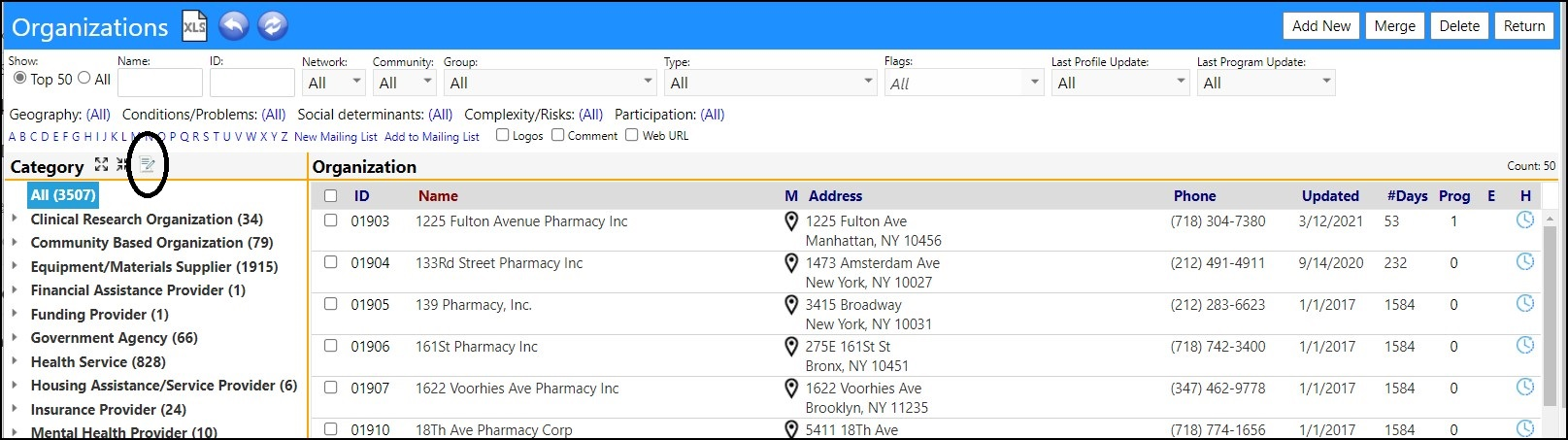Image resolution: width=1568 pixels, height=440 pixels.
Task: Open the Add to Mailing List link
Action: click(x=432, y=137)
